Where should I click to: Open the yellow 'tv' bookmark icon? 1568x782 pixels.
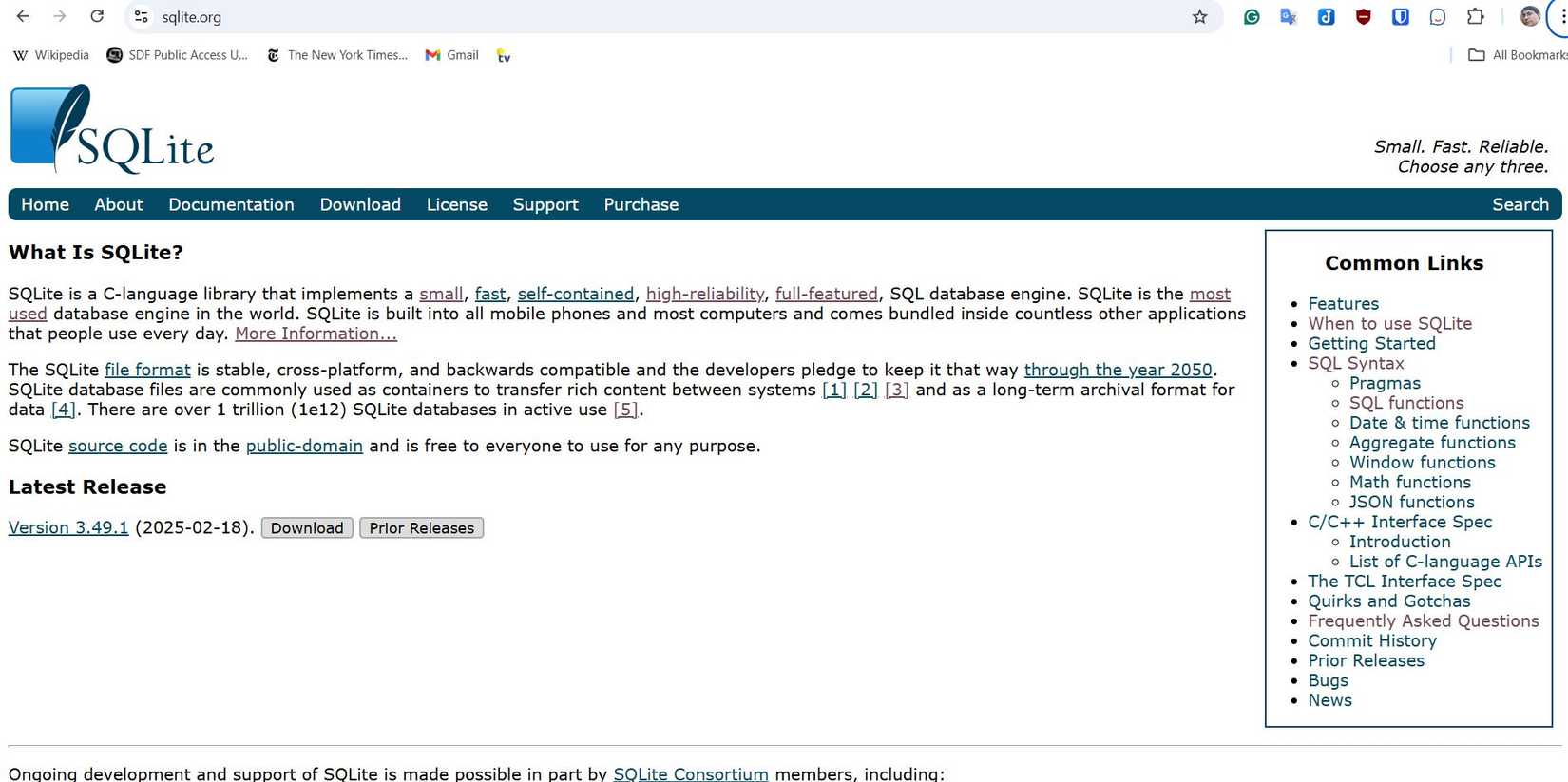tap(504, 55)
